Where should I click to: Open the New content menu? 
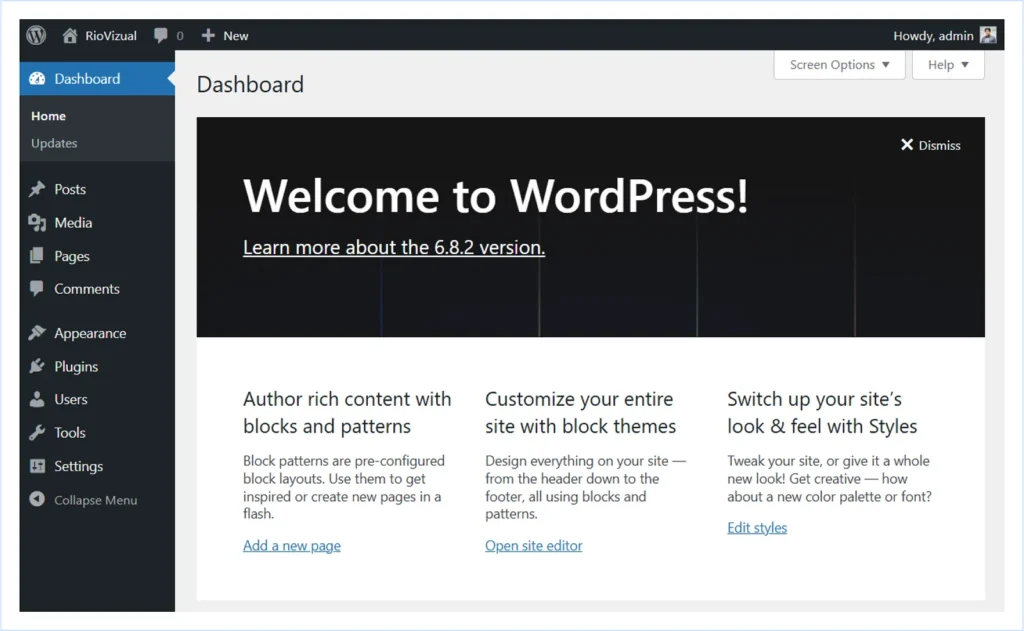click(x=224, y=35)
